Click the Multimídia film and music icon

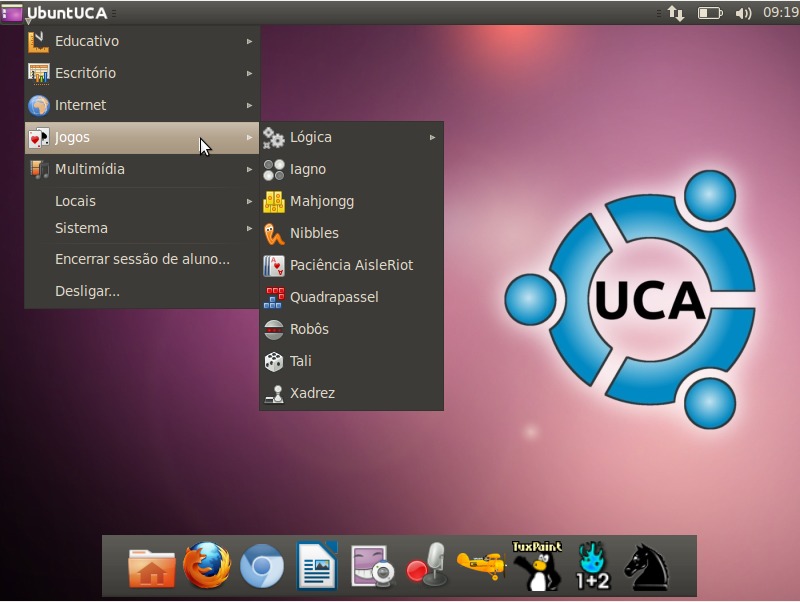pos(39,169)
